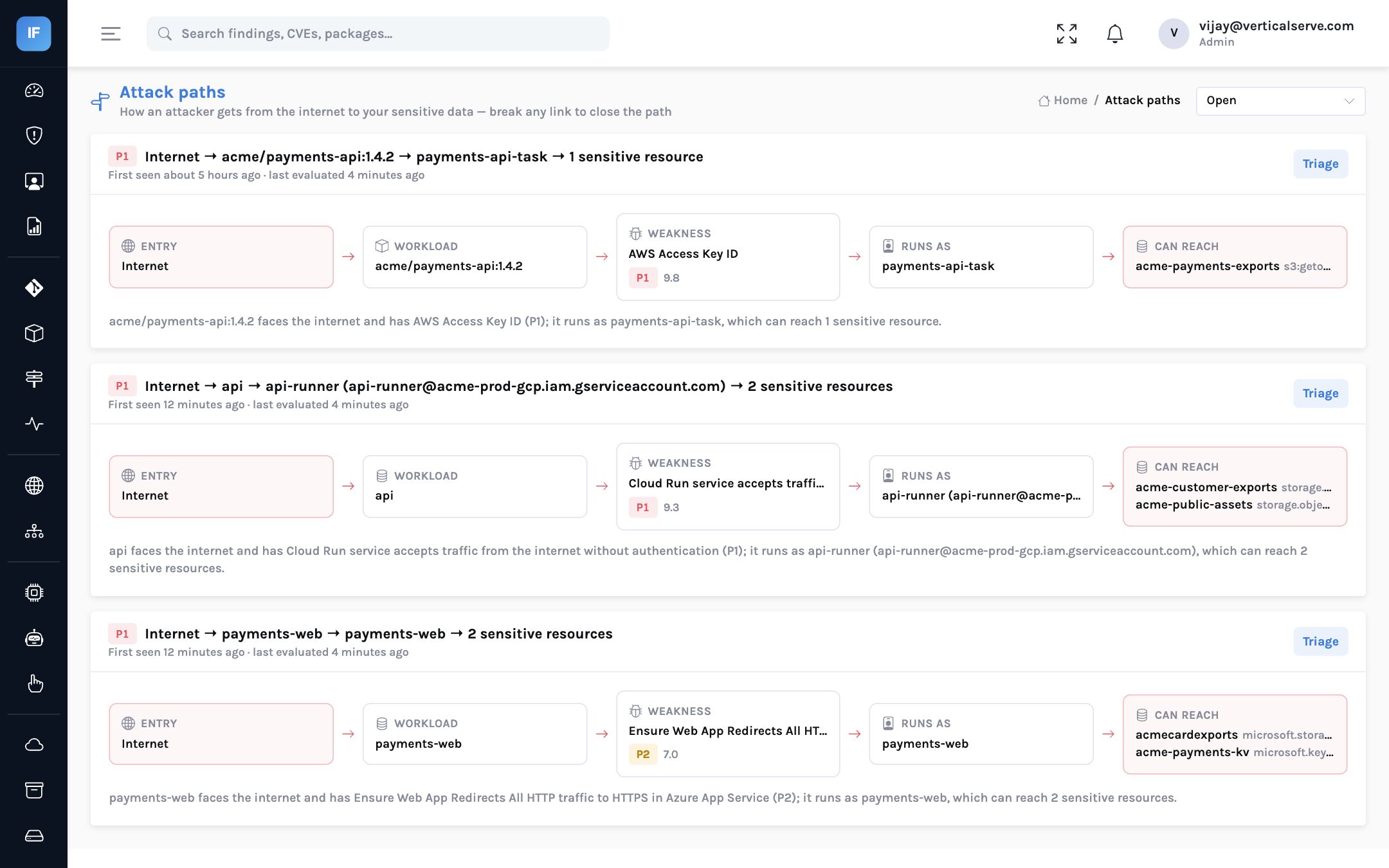Select Runs As payments-api-task card

[x=981, y=257]
